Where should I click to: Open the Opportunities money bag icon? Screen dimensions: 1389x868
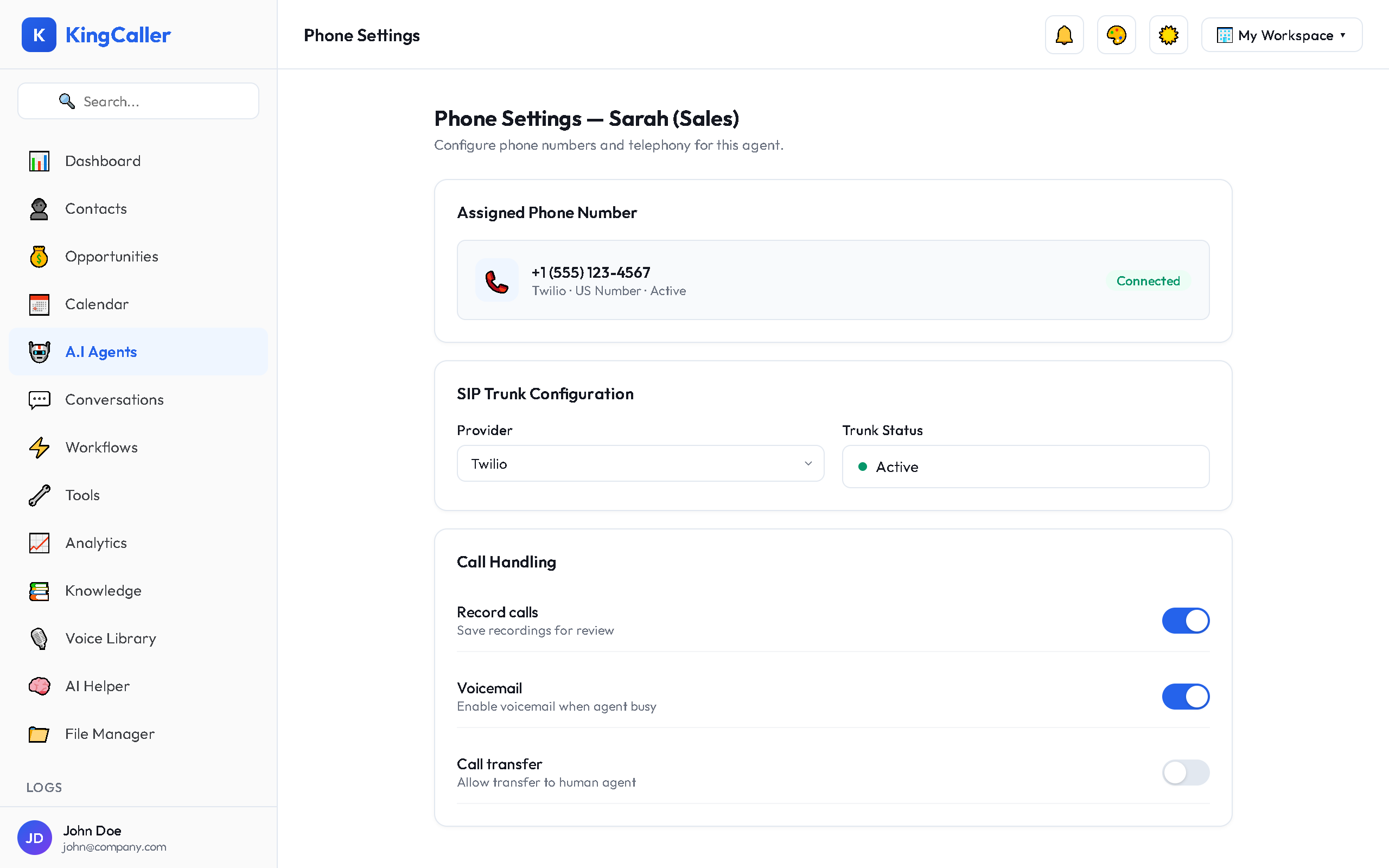[x=39, y=256]
